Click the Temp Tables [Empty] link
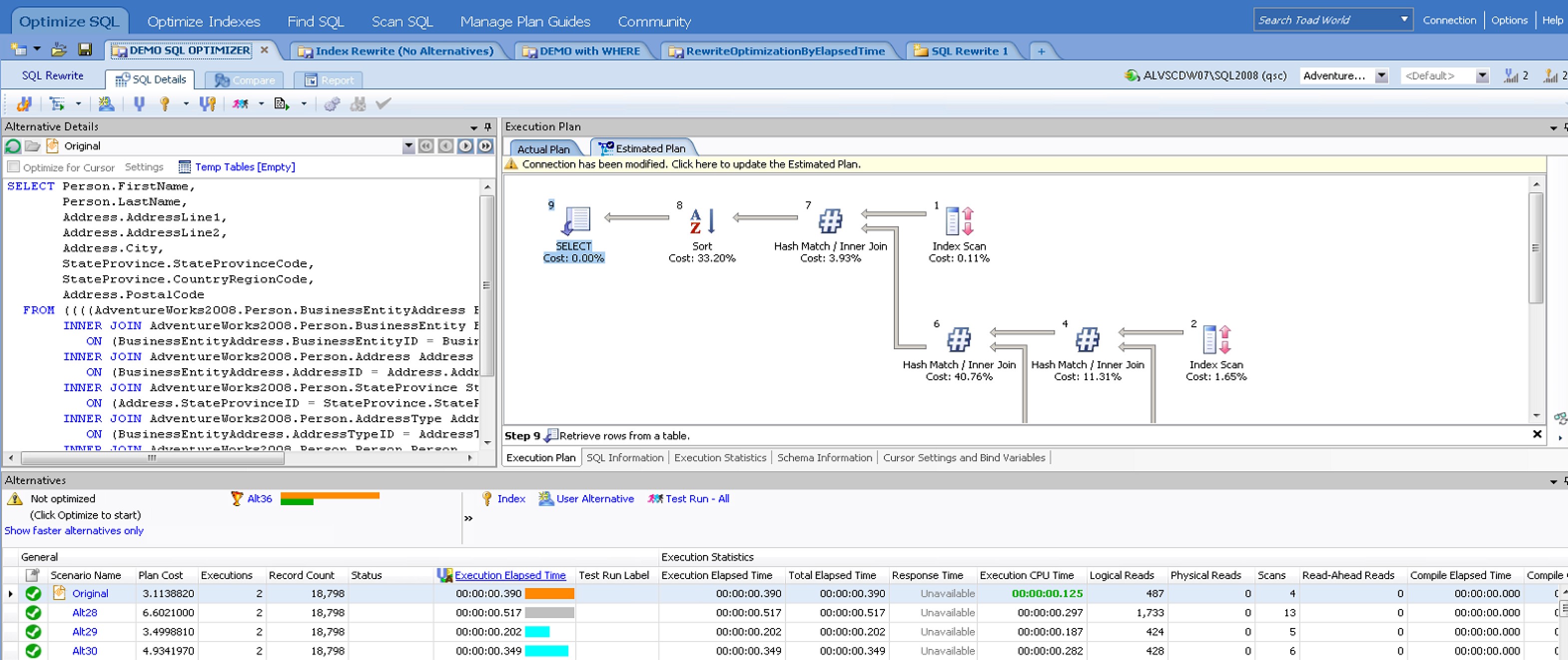The width and height of the screenshot is (1568, 660). pos(245,167)
